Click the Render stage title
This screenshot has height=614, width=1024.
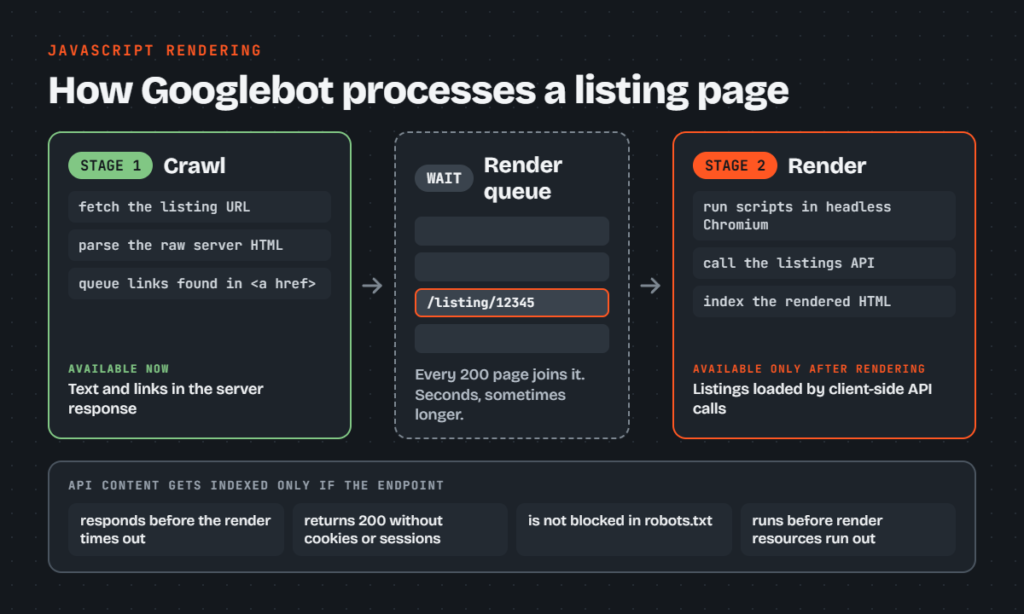tap(827, 166)
